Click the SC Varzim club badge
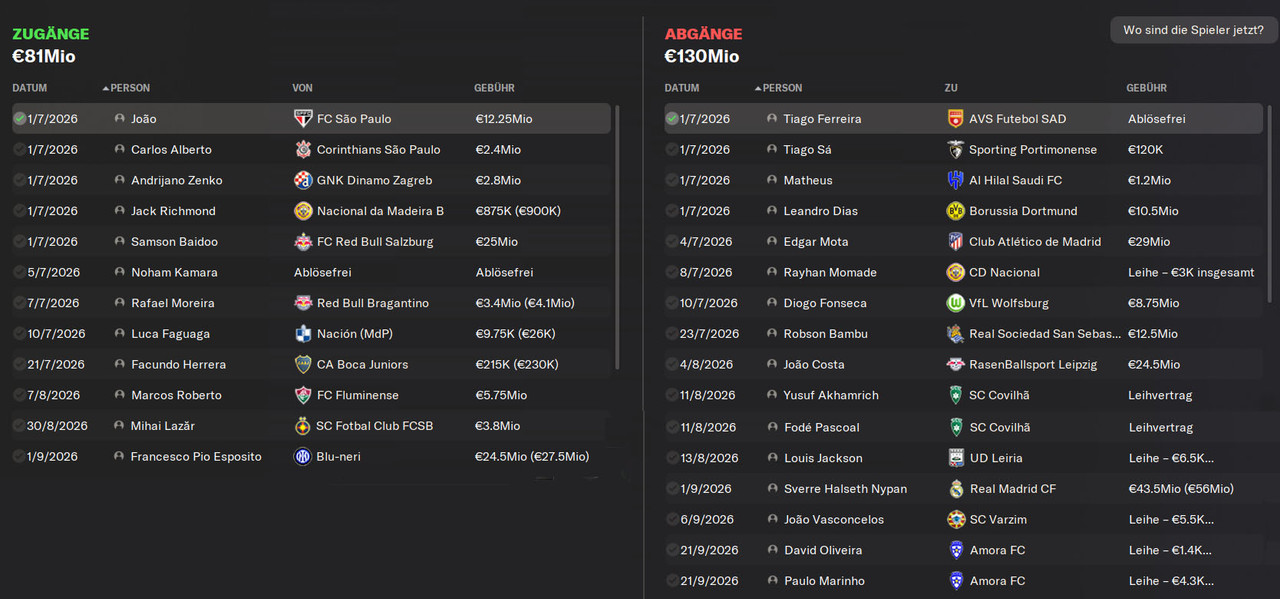The width and height of the screenshot is (1280, 599). 955,520
